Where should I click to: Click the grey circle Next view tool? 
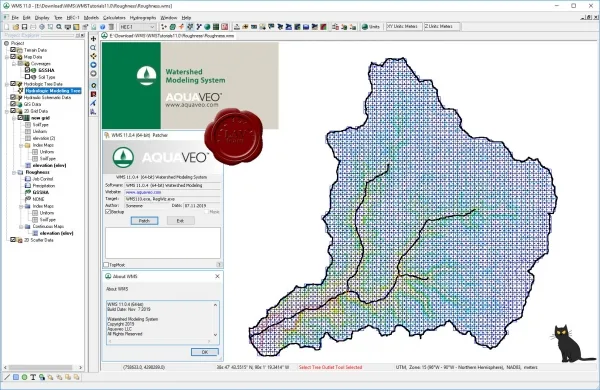coord(93,73)
